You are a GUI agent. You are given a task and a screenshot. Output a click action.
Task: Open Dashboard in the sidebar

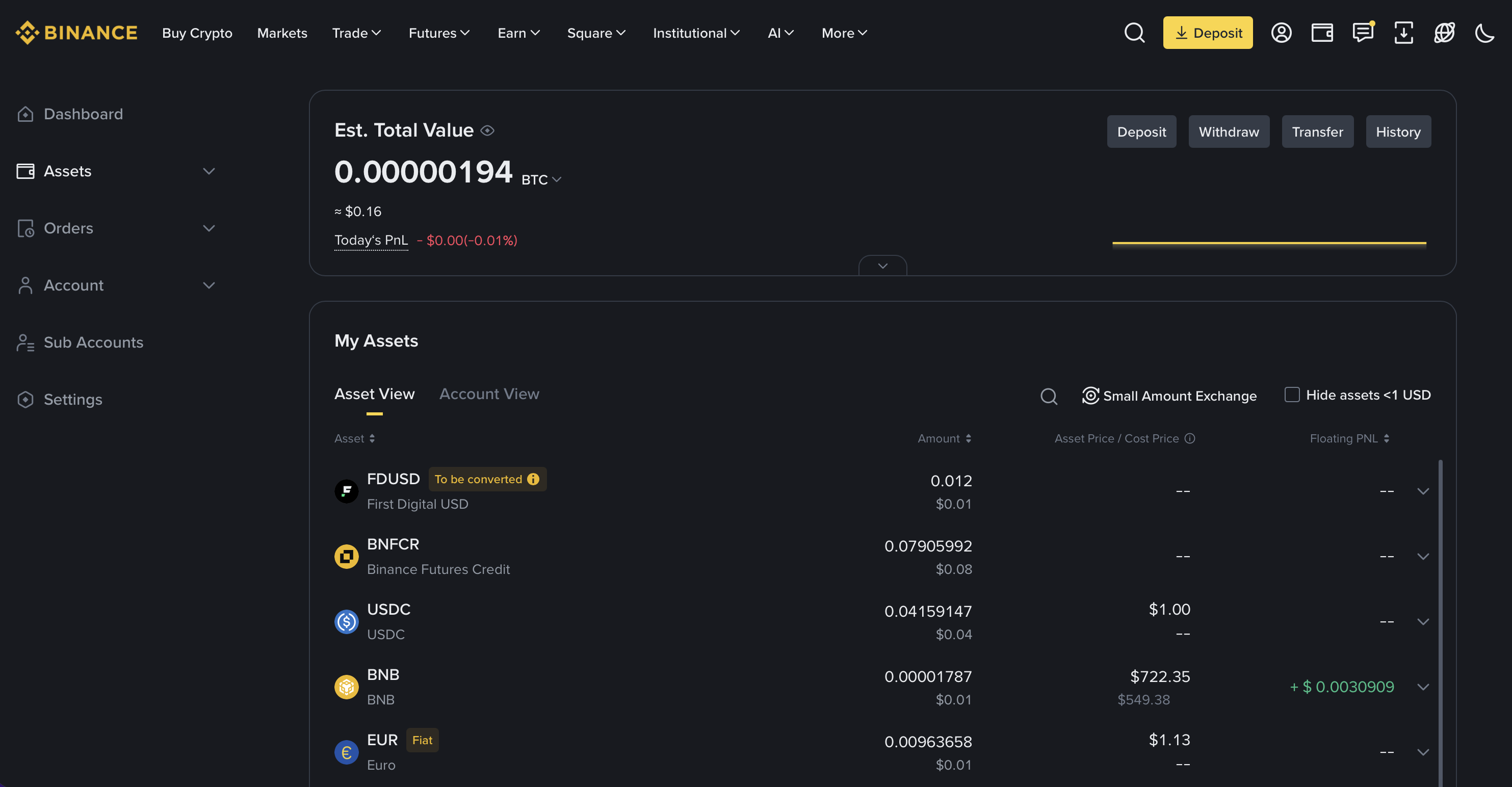[70, 114]
